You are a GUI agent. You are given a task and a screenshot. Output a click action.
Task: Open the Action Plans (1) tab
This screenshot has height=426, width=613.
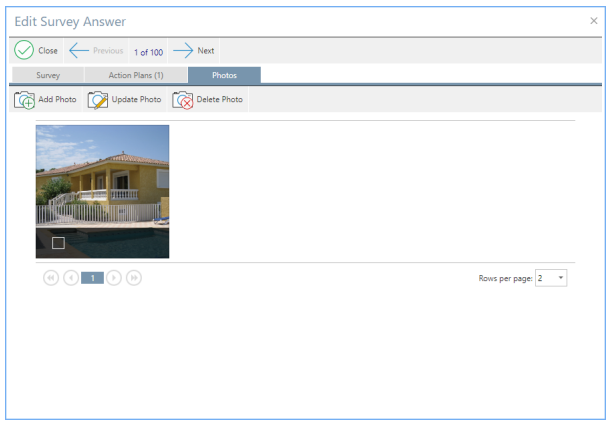pyautogui.click(x=136, y=75)
